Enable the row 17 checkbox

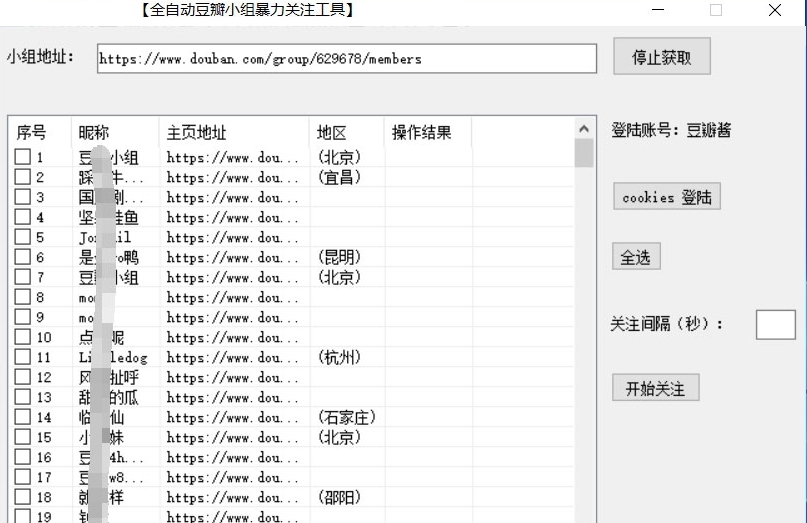pyautogui.click(x=23, y=477)
